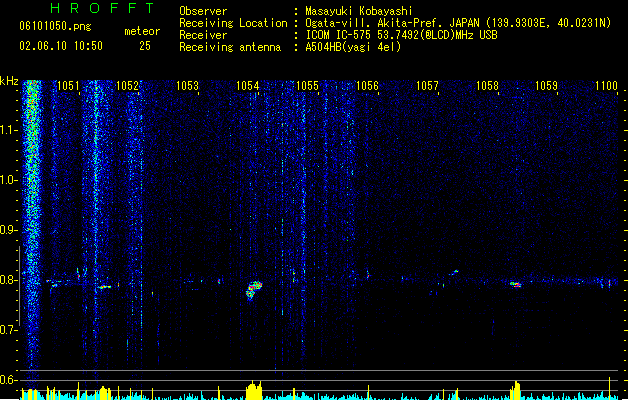Image resolution: width=629 pixels, height=400 pixels.
Task: Click the Ogata-vill. Akita-Pref. JAPAN location text
Action: click(x=458, y=23)
